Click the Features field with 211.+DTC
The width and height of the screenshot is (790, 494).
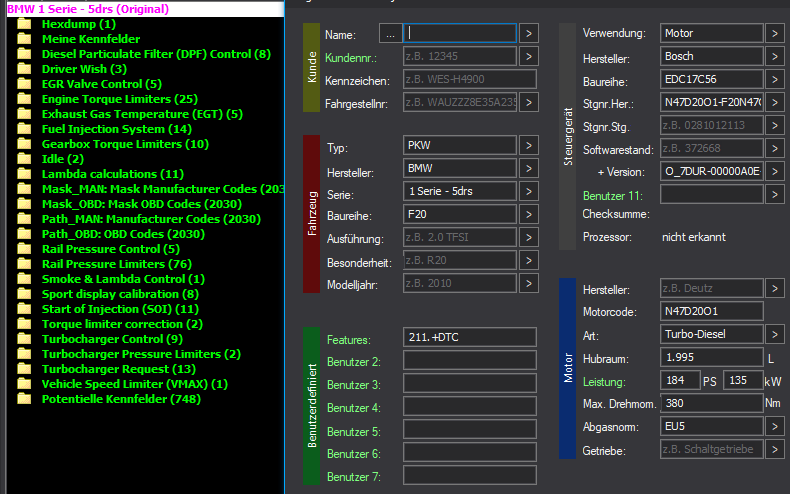[x=470, y=337]
